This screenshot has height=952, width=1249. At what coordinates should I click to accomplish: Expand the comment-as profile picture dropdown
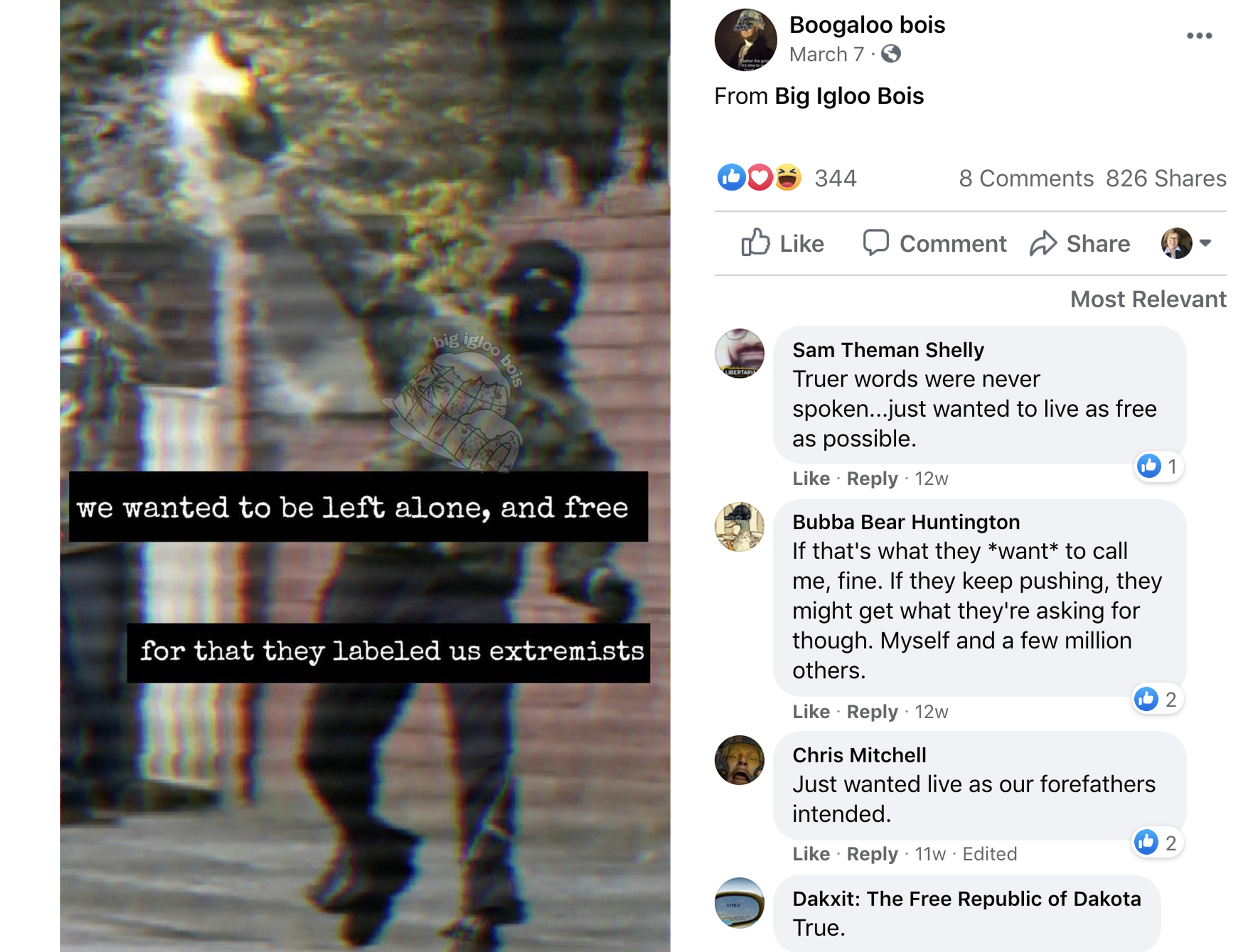1186,243
